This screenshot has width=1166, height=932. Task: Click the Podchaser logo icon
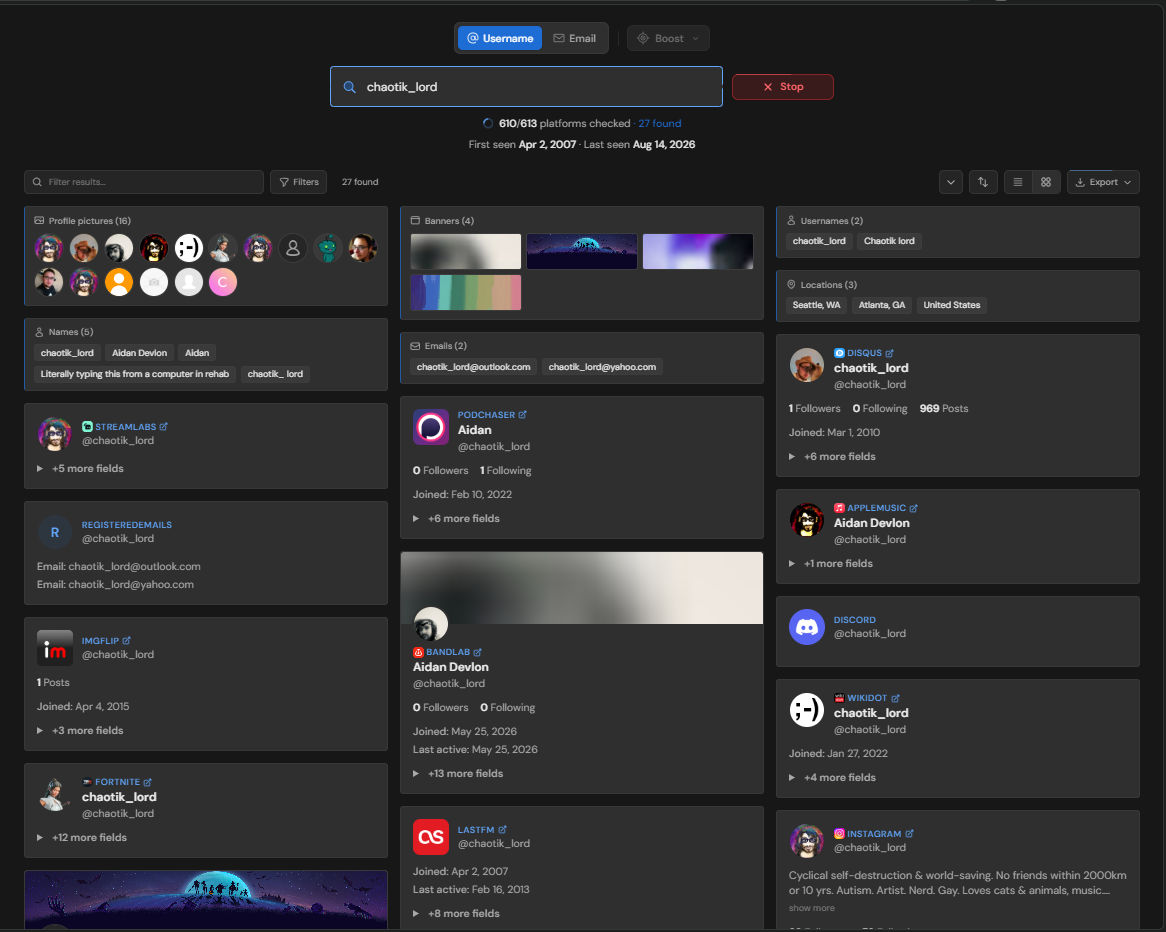tap(431, 427)
